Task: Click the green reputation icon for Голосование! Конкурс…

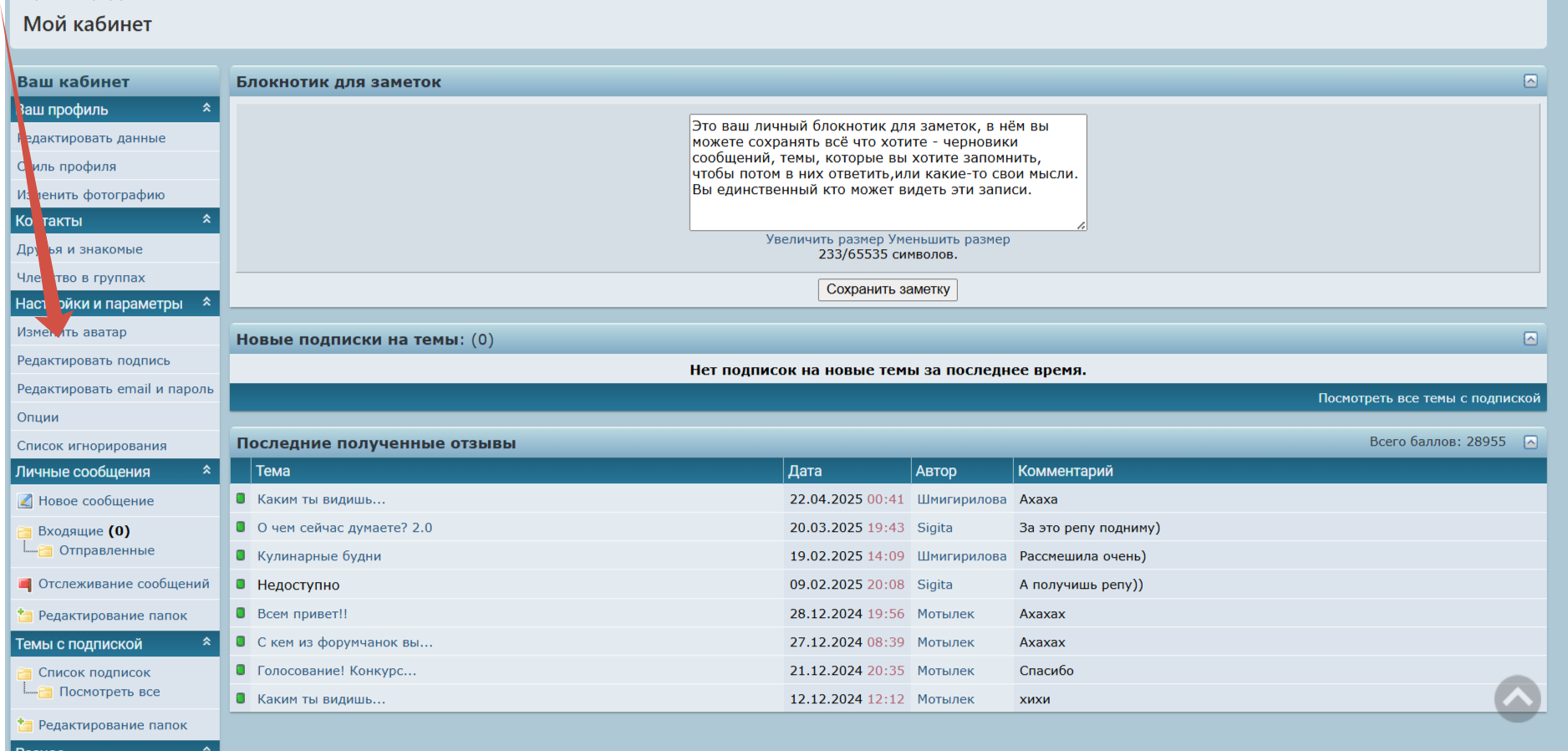Action: 241,670
